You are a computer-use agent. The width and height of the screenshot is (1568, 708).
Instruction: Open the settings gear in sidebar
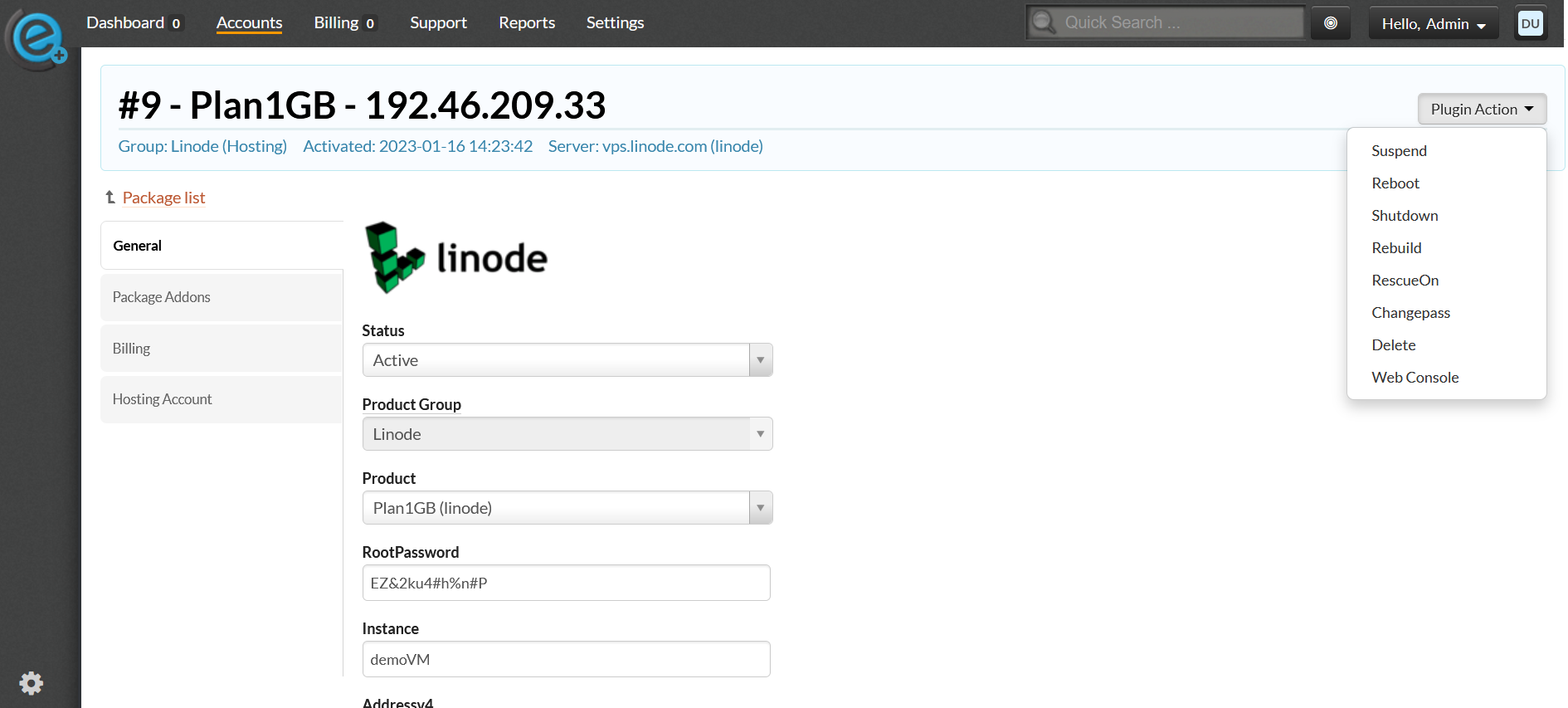pos(32,683)
